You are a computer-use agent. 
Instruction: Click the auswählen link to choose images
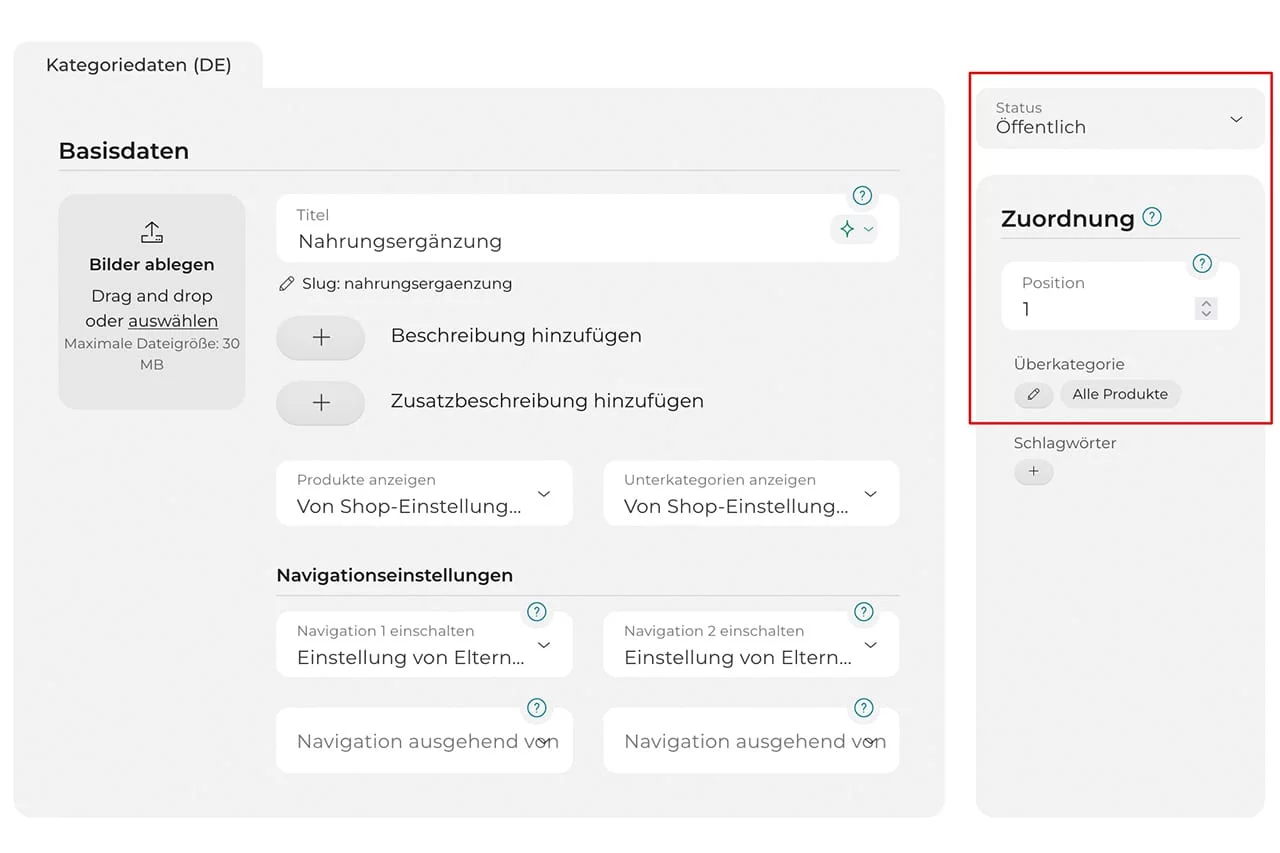click(x=173, y=321)
